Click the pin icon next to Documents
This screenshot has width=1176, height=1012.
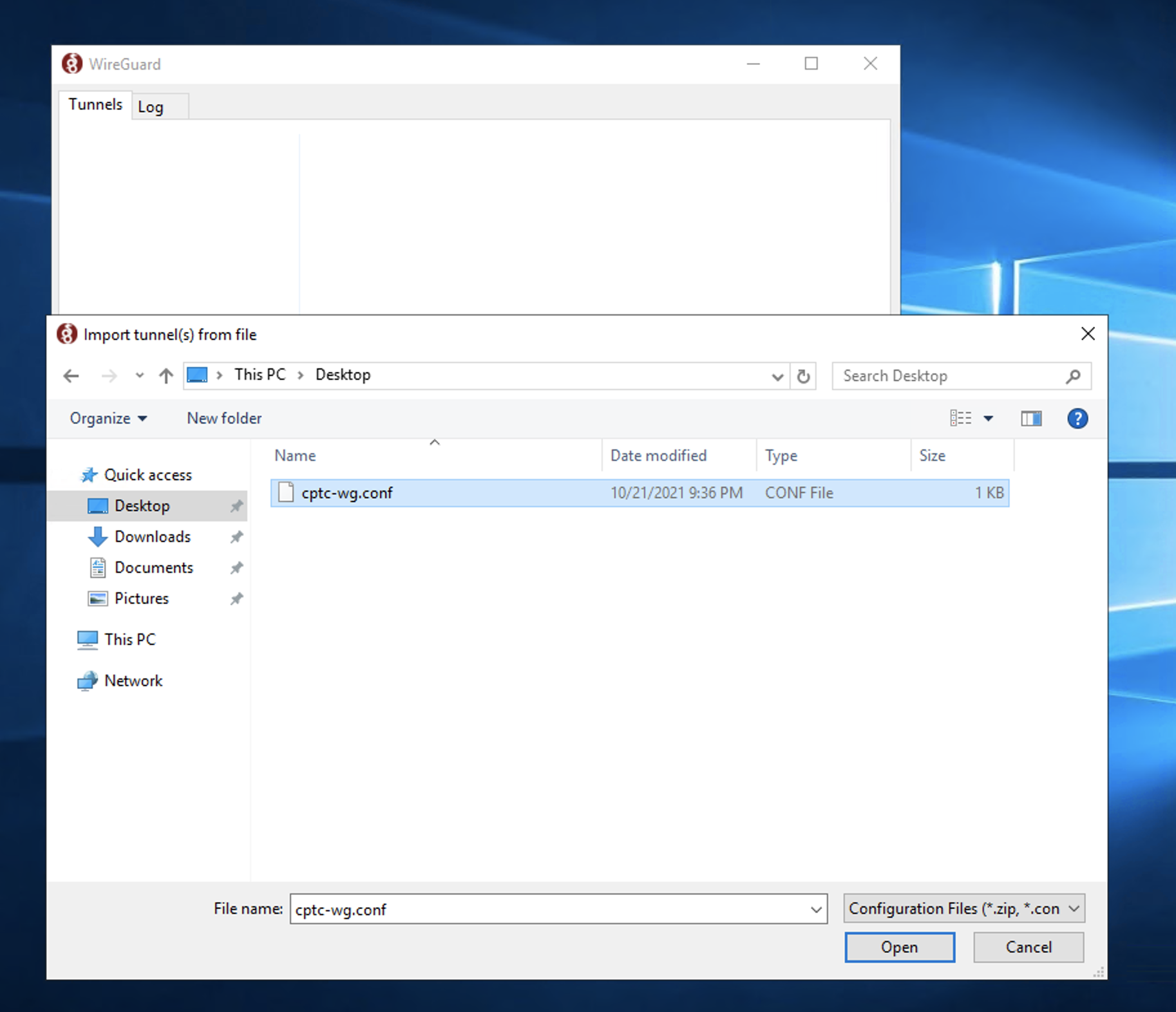tap(236, 568)
